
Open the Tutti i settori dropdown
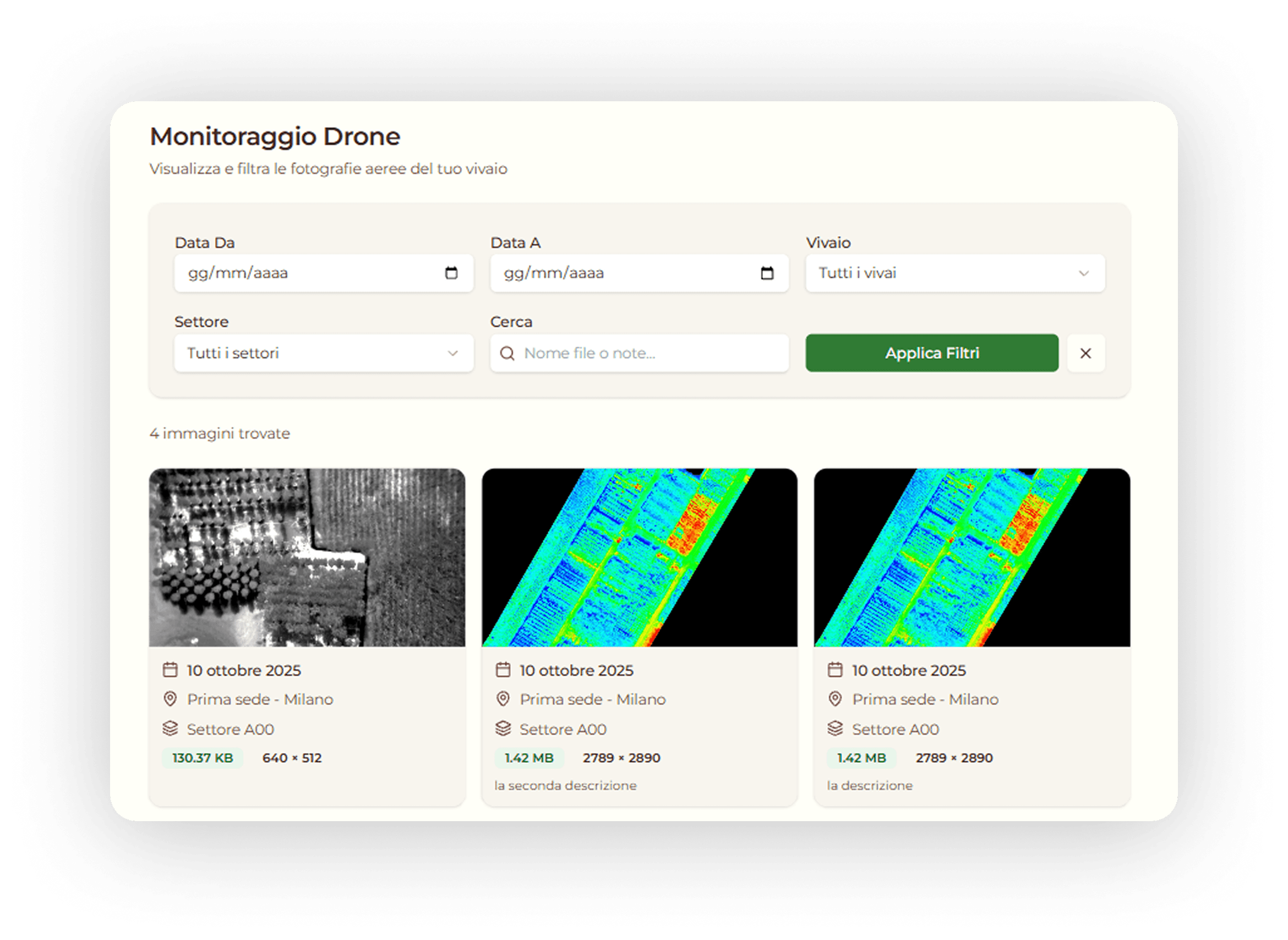point(323,353)
